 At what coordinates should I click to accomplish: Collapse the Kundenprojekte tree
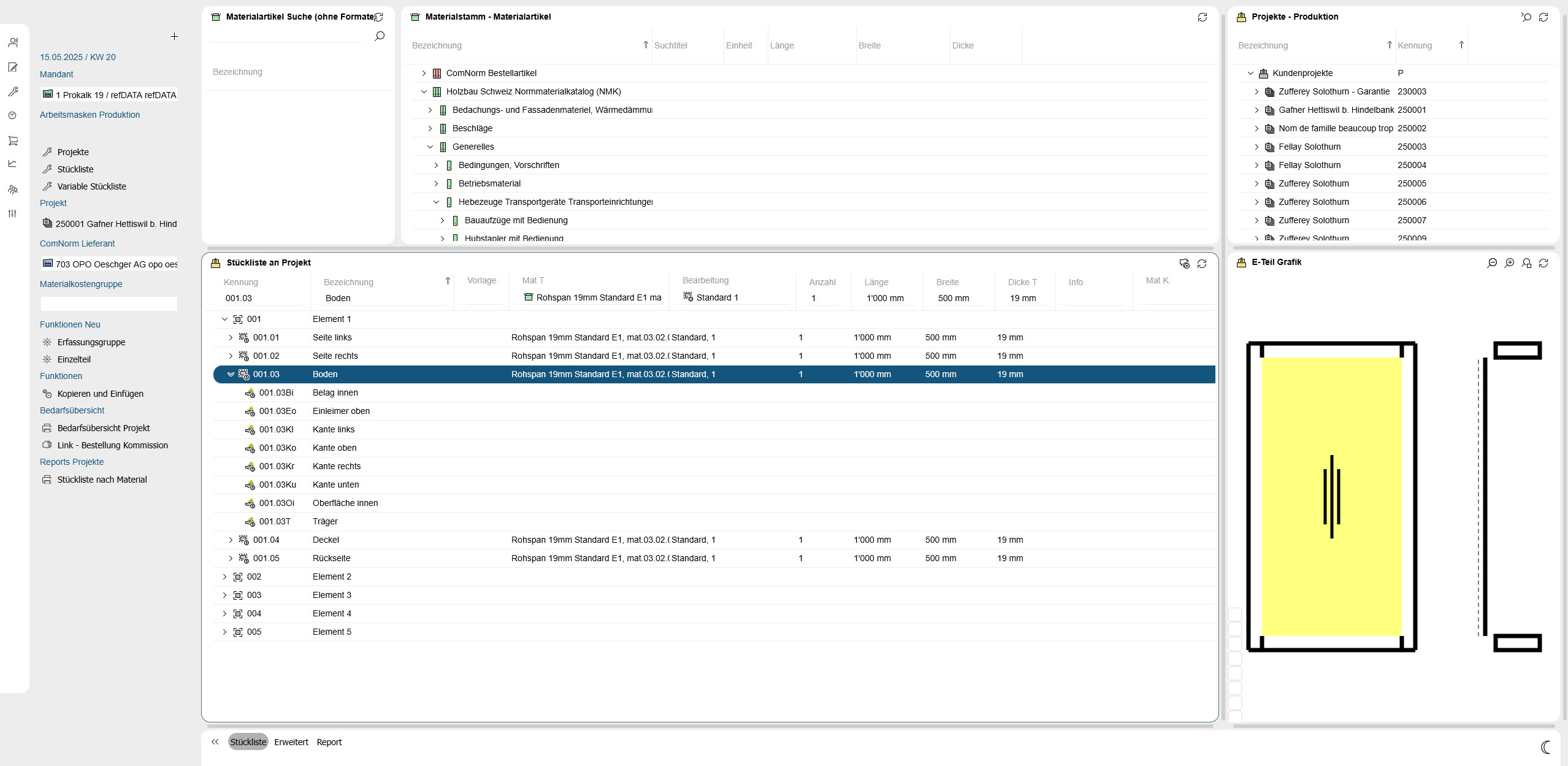1250,73
